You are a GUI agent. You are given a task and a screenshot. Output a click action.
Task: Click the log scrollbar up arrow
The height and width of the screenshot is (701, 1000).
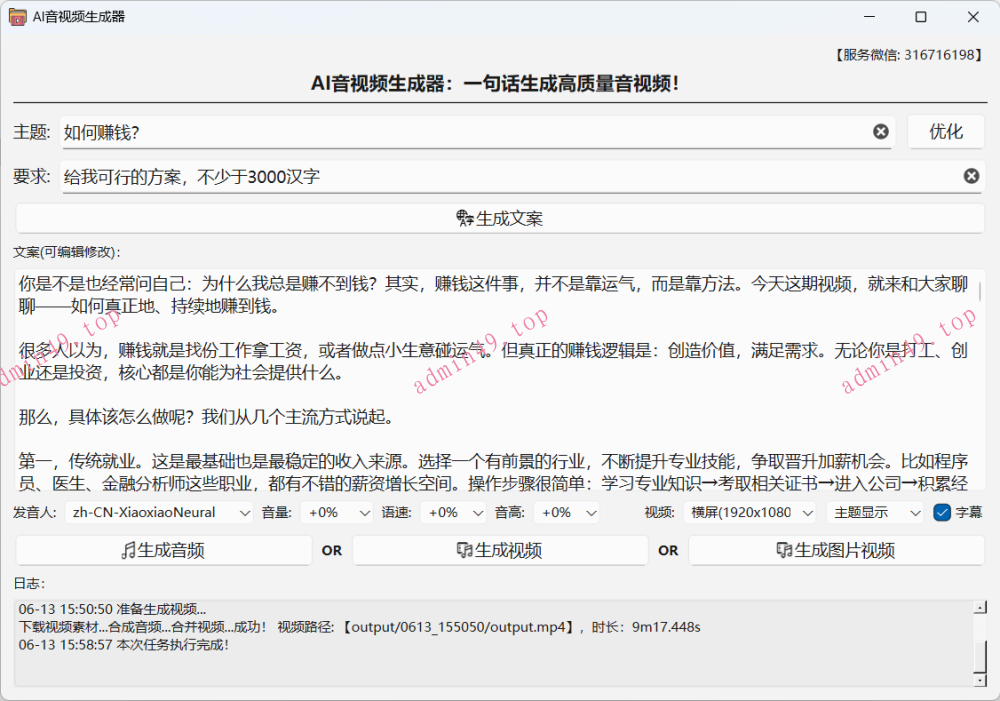click(979, 606)
